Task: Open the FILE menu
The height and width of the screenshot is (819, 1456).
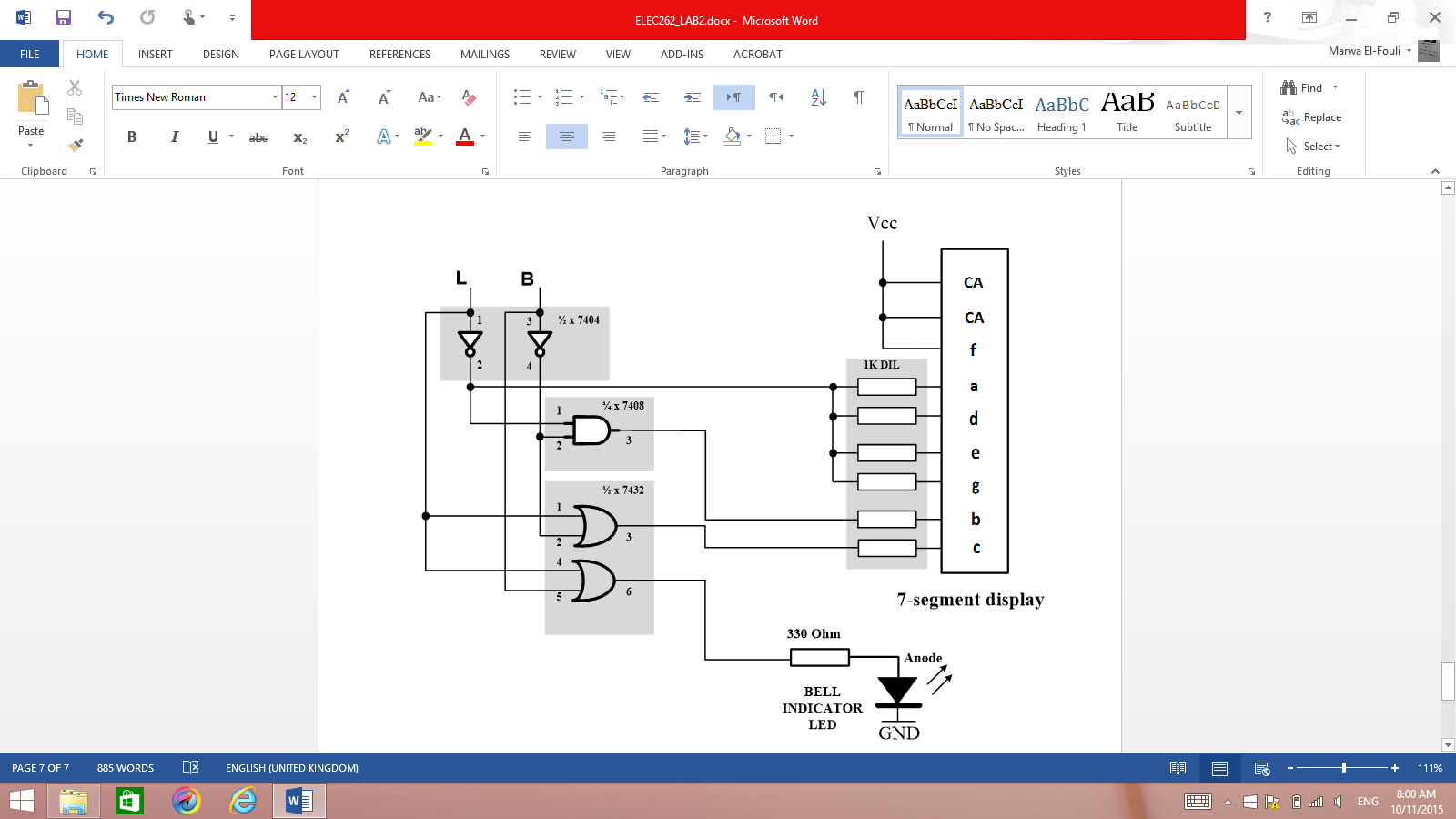Action: coord(29,54)
